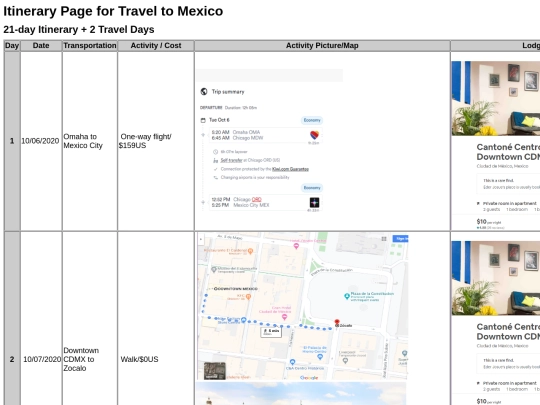This screenshot has height=405, width=540.
Task: Click the Activity Picture/Map column header
Action: 322,46
